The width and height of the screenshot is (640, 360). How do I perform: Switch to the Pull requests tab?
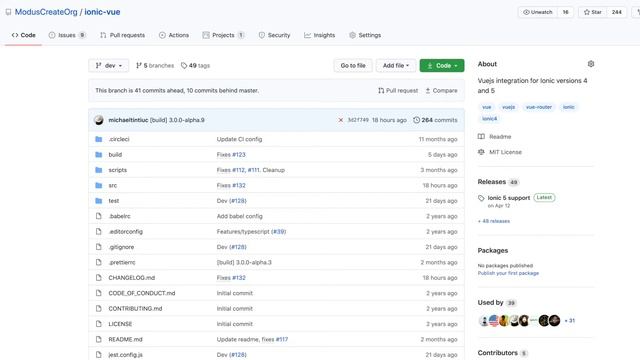coord(122,35)
